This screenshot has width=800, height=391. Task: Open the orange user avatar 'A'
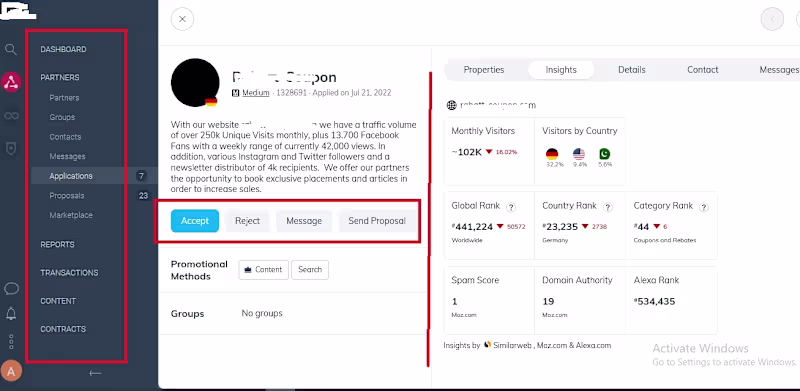11,371
